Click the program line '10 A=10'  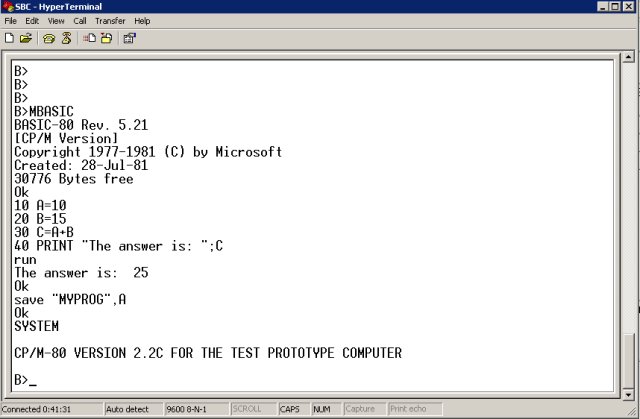point(40,205)
